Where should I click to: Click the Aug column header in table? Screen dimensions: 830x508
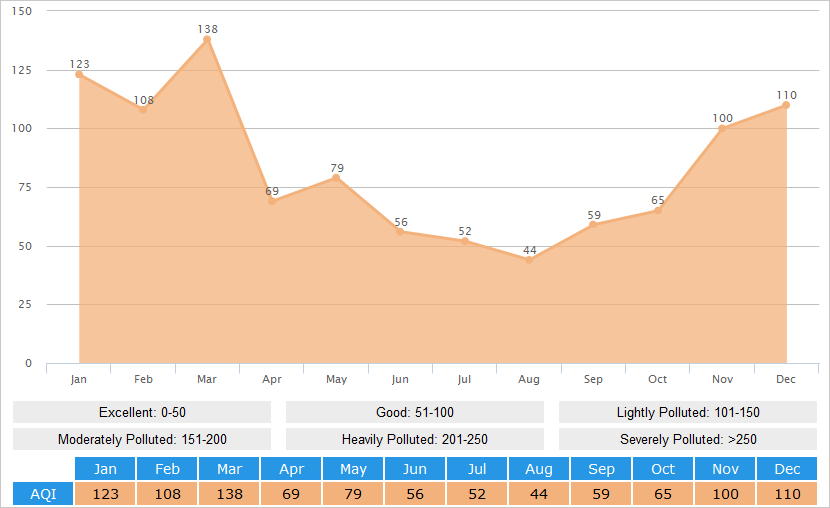tap(539, 469)
